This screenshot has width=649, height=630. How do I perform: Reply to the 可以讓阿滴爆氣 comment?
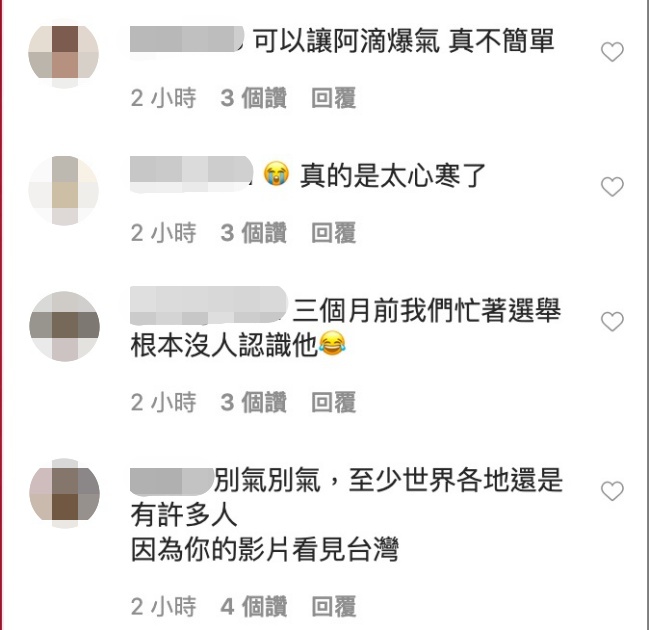[x=334, y=98]
